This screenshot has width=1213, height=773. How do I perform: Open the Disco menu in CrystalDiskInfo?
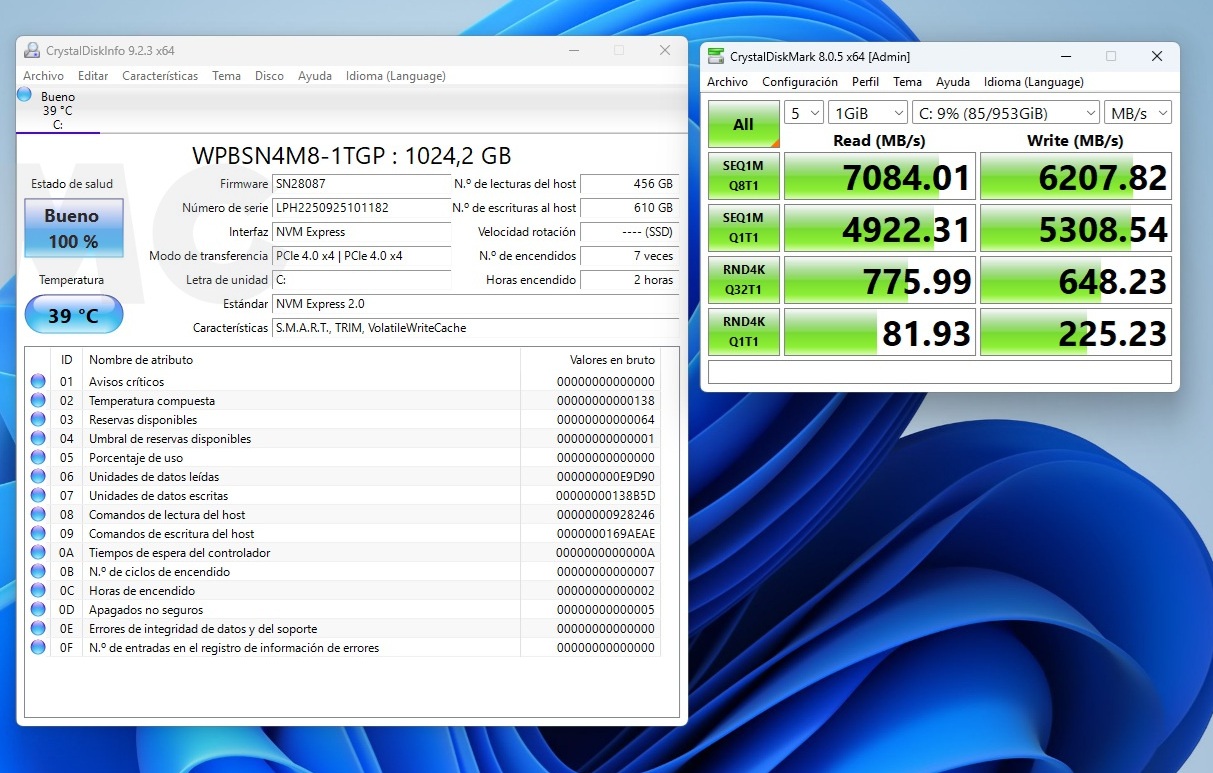tap(269, 76)
